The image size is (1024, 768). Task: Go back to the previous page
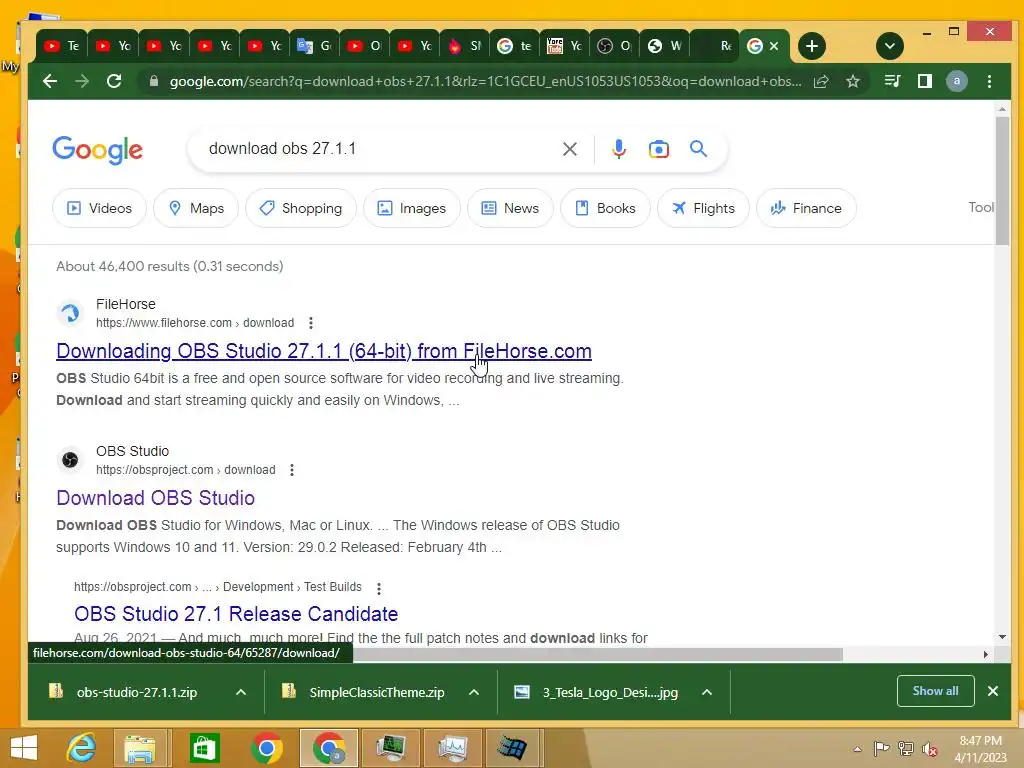click(50, 81)
